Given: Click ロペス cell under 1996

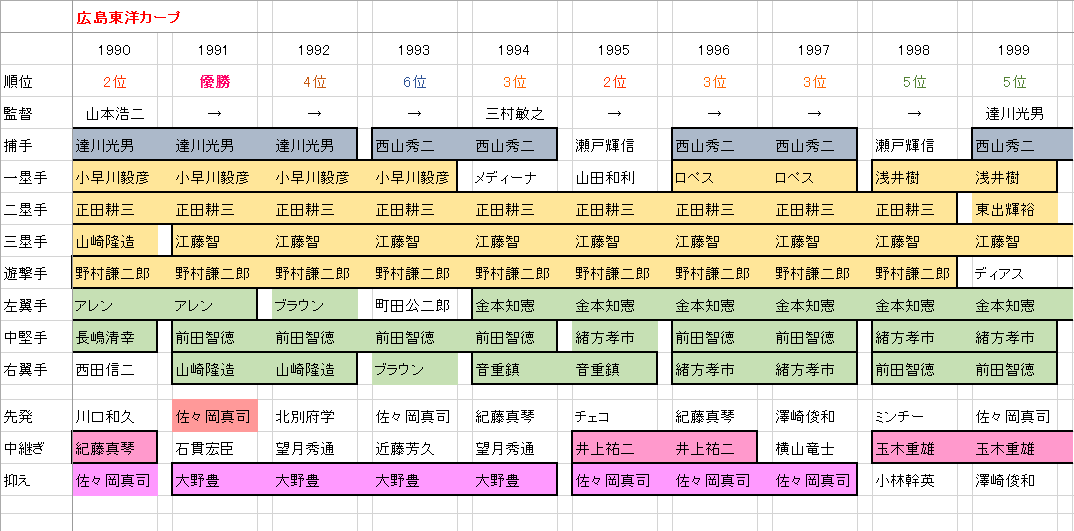Looking at the screenshot, I should point(714,178).
